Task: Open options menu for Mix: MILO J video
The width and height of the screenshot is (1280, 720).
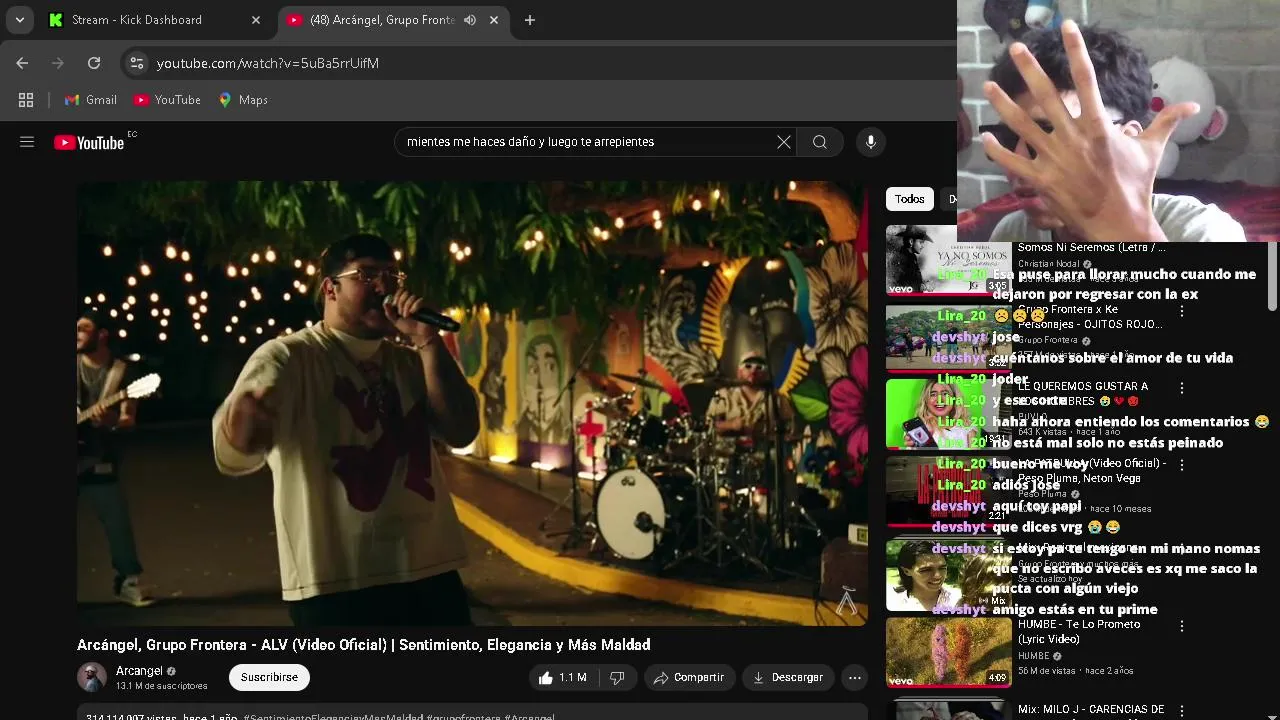Action: [1182, 711]
